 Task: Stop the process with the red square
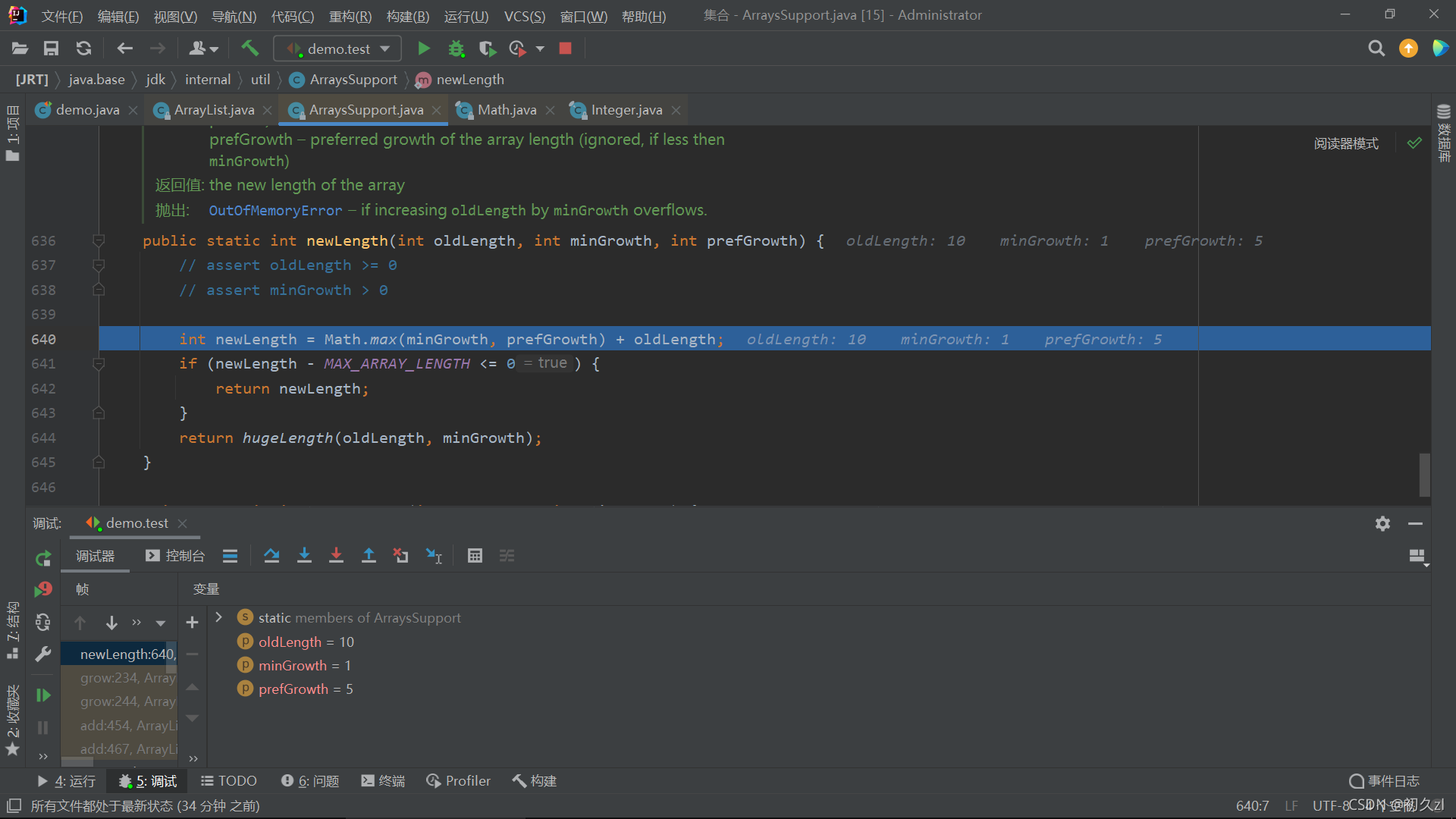click(x=565, y=49)
